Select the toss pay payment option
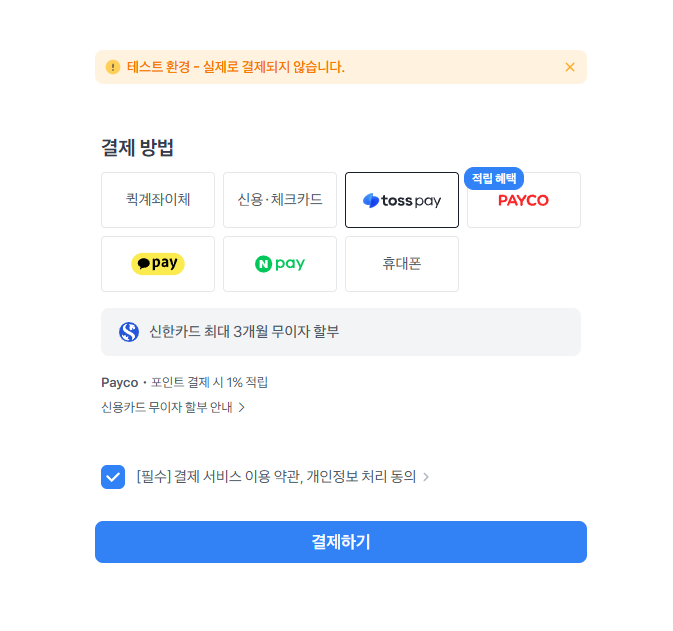 pos(402,200)
